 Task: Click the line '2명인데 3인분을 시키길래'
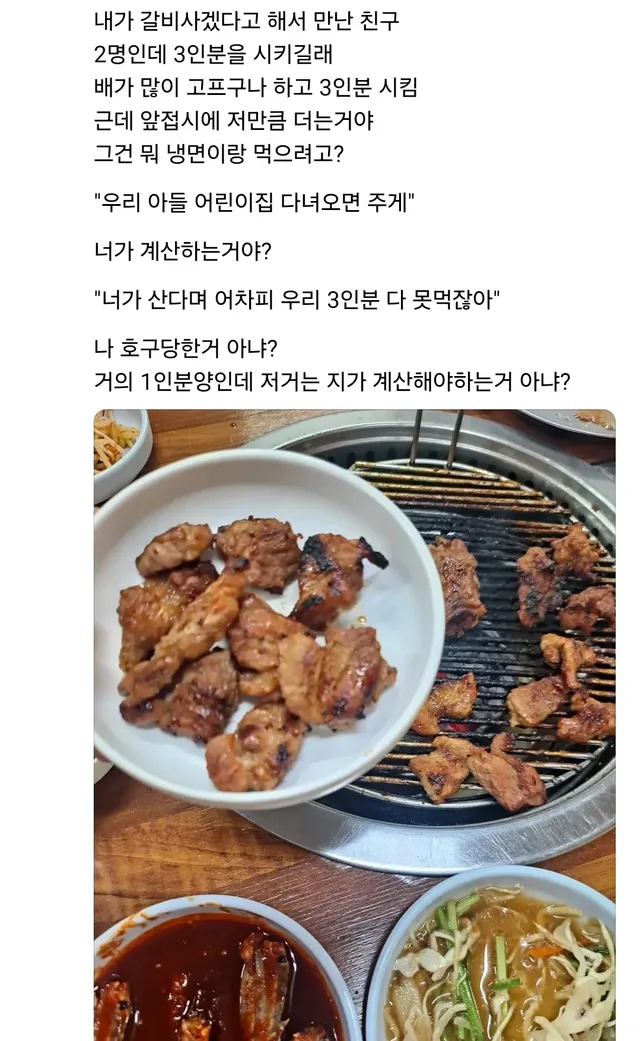click(x=213, y=54)
